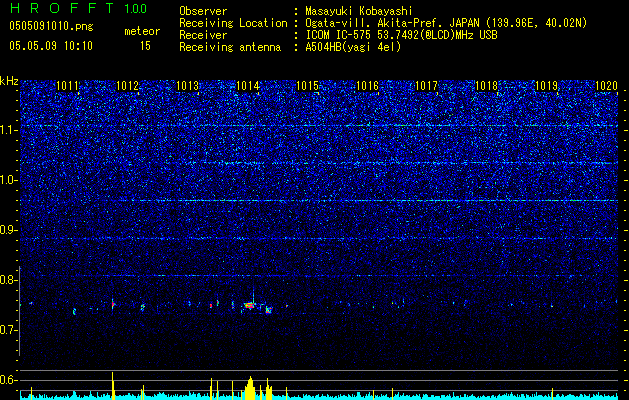Click the Receiving antenna label

[x=230, y=47]
